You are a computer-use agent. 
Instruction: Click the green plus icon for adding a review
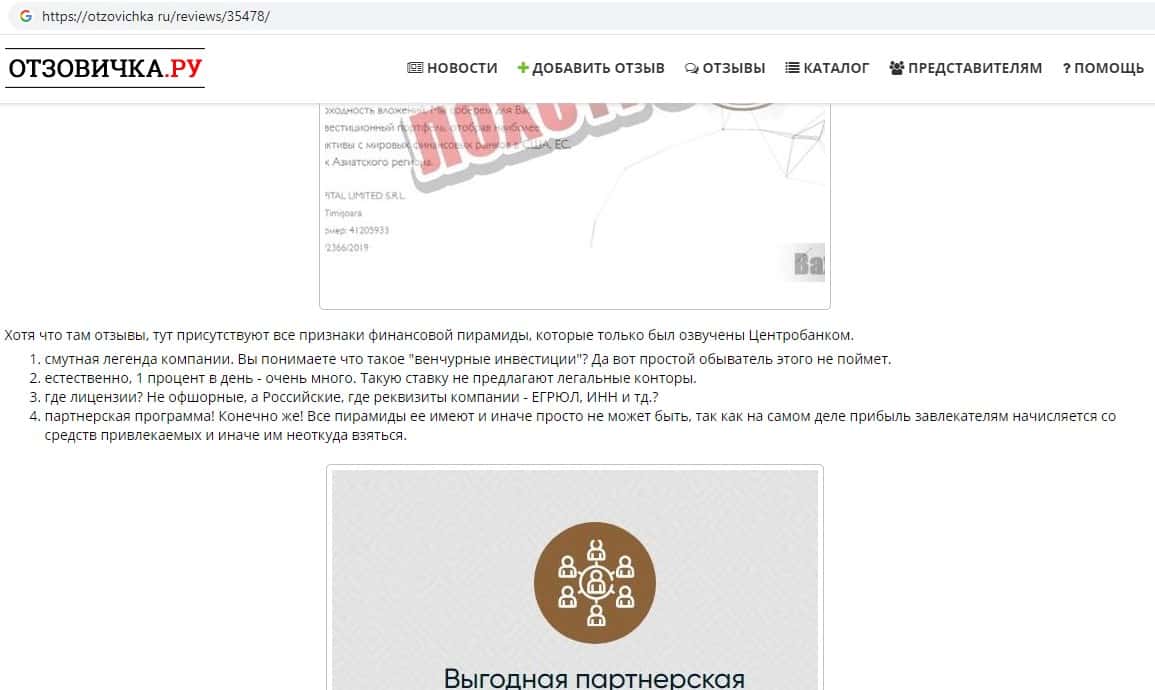click(523, 68)
